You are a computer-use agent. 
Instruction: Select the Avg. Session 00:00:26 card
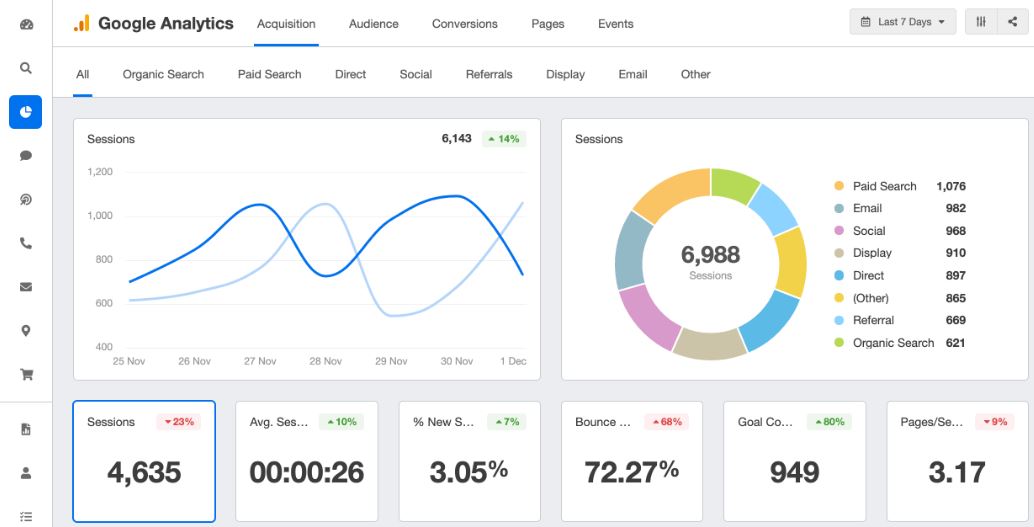307,461
